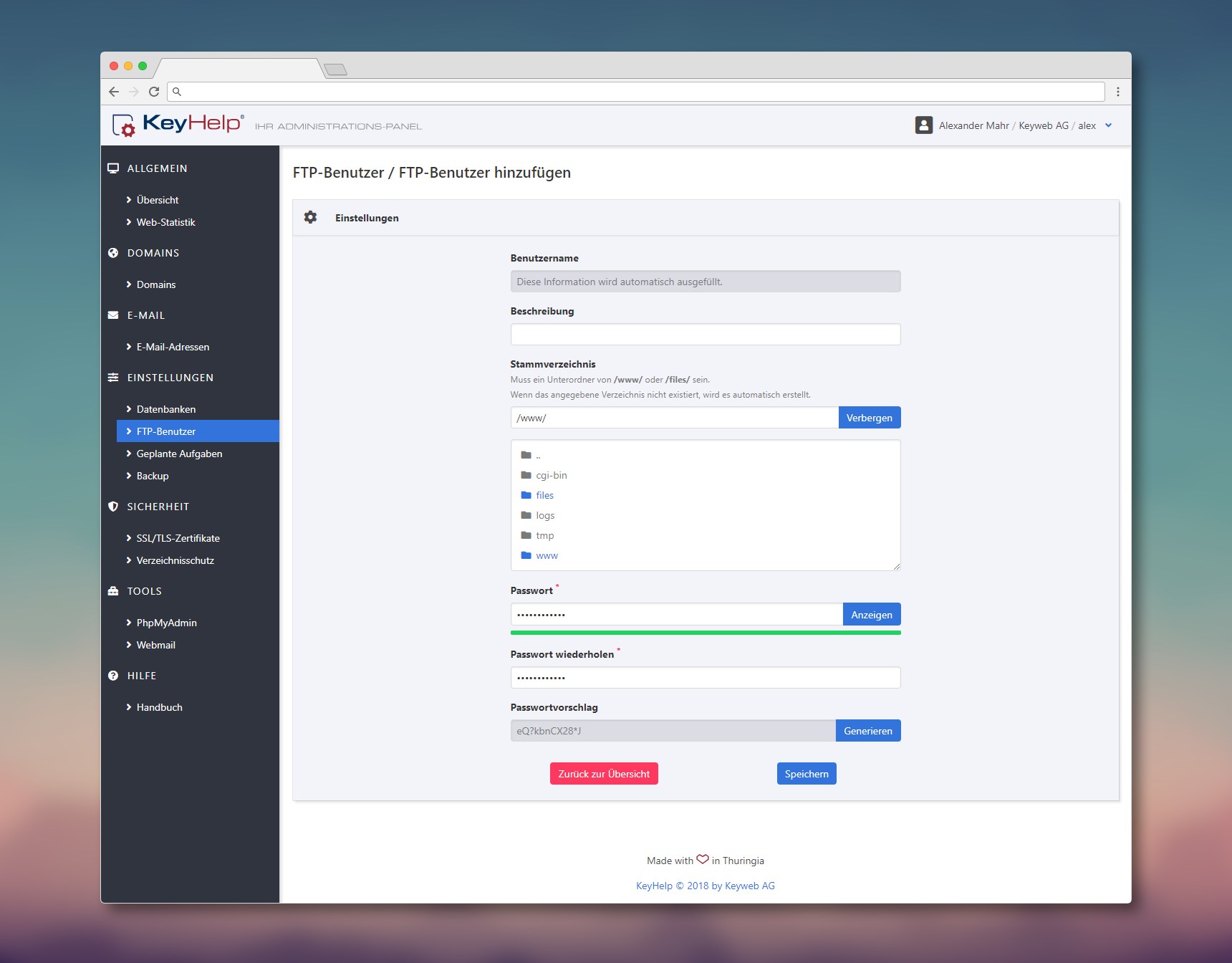Open the browser three-dot menu
Image resolution: width=1232 pixels, height=963 pixels.
pyautogui.click(x=1117, y=92)
